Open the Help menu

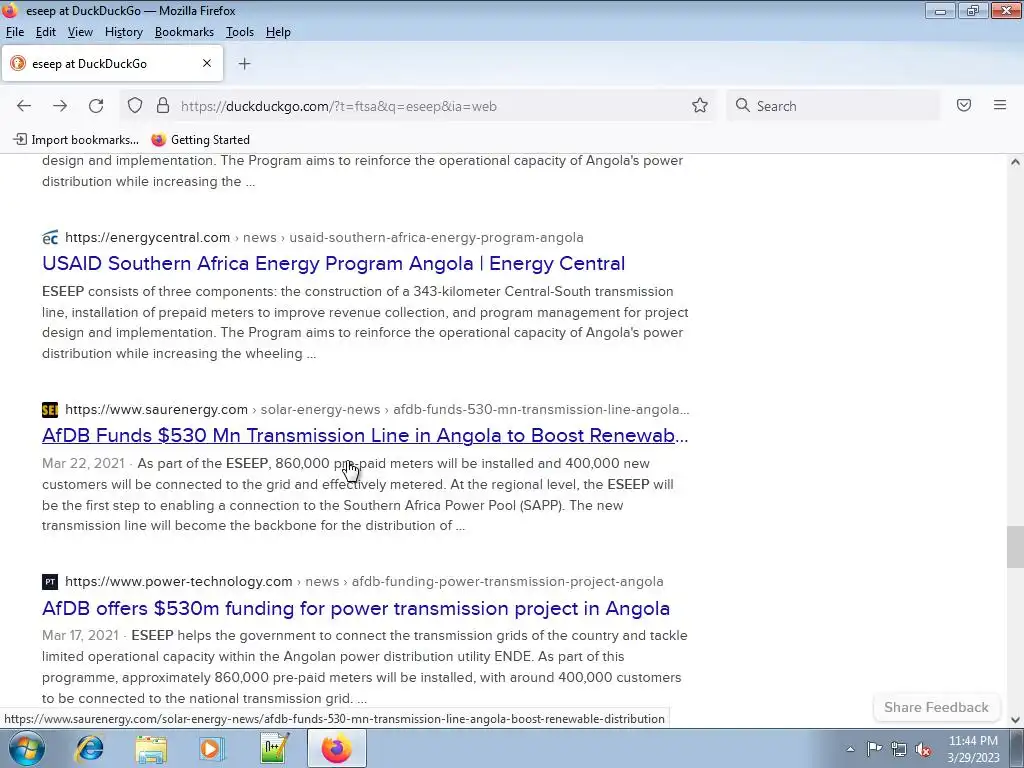click(x=278, y=32)
